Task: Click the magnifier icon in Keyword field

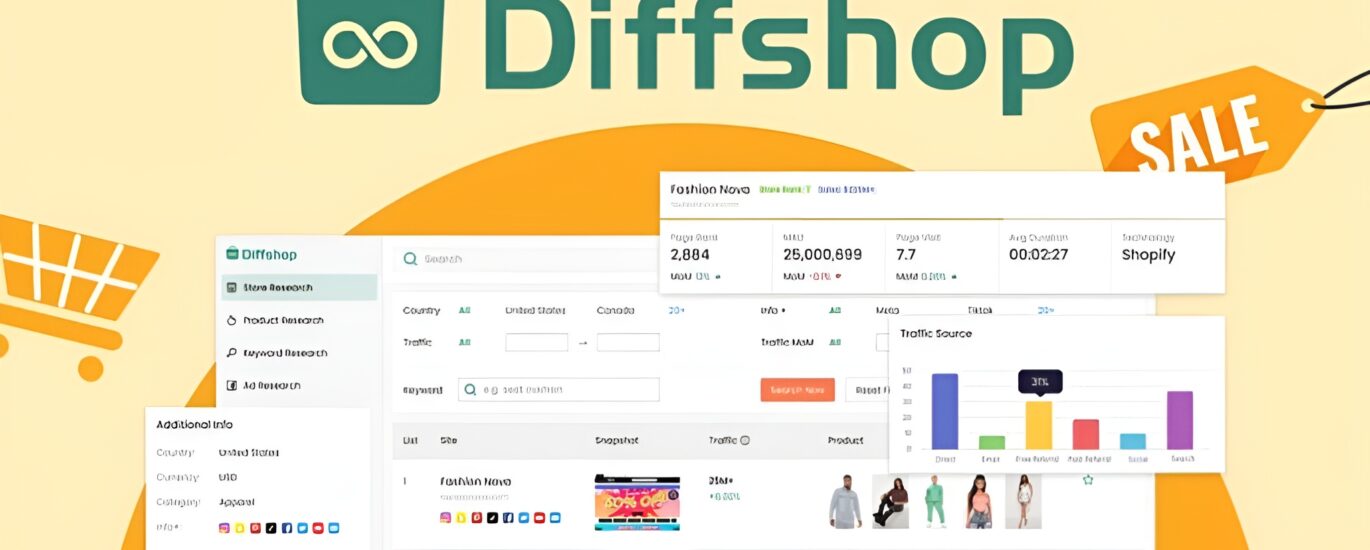Action: 470,390
